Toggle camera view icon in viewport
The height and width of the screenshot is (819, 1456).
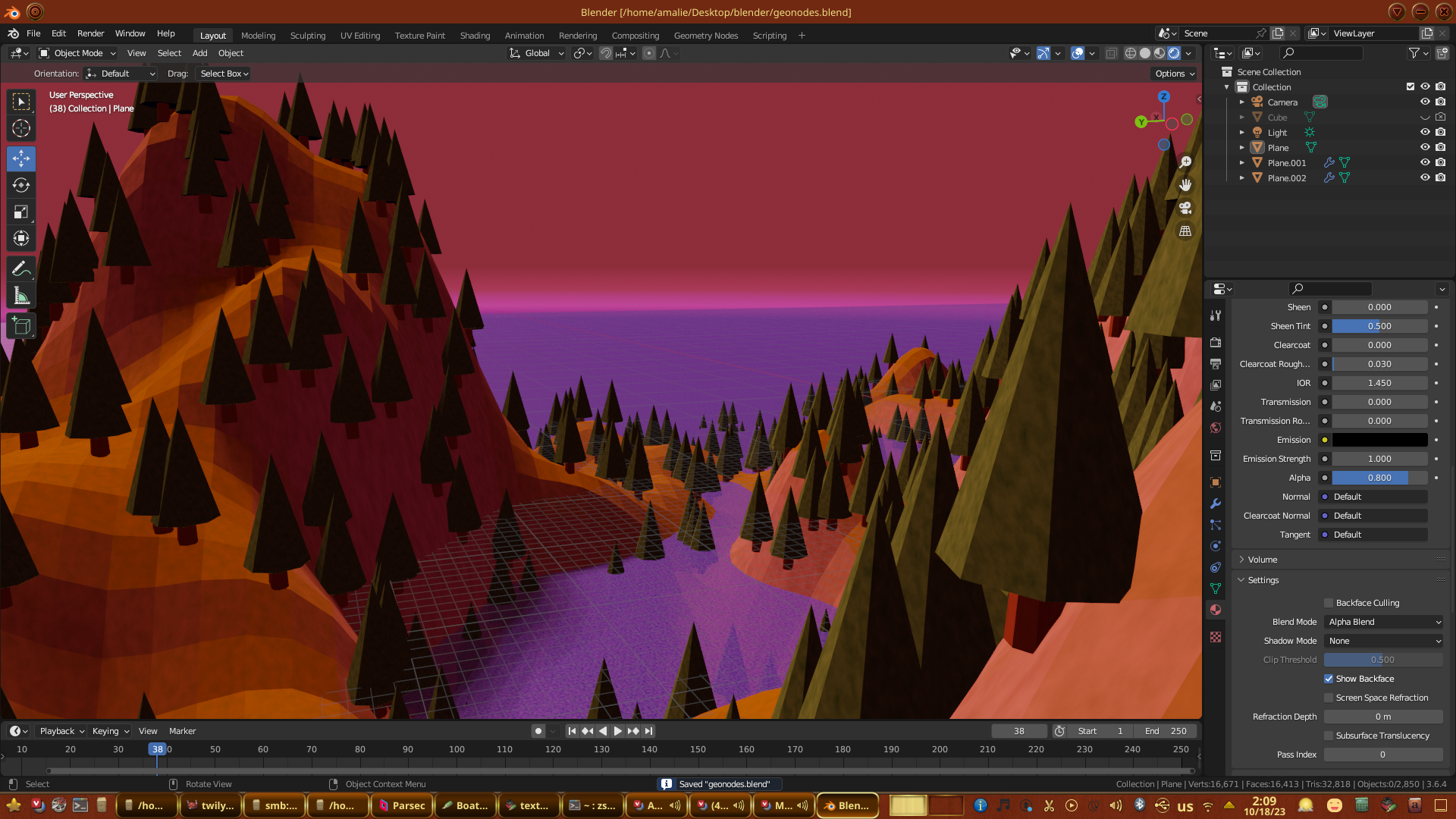point(1185,208)
